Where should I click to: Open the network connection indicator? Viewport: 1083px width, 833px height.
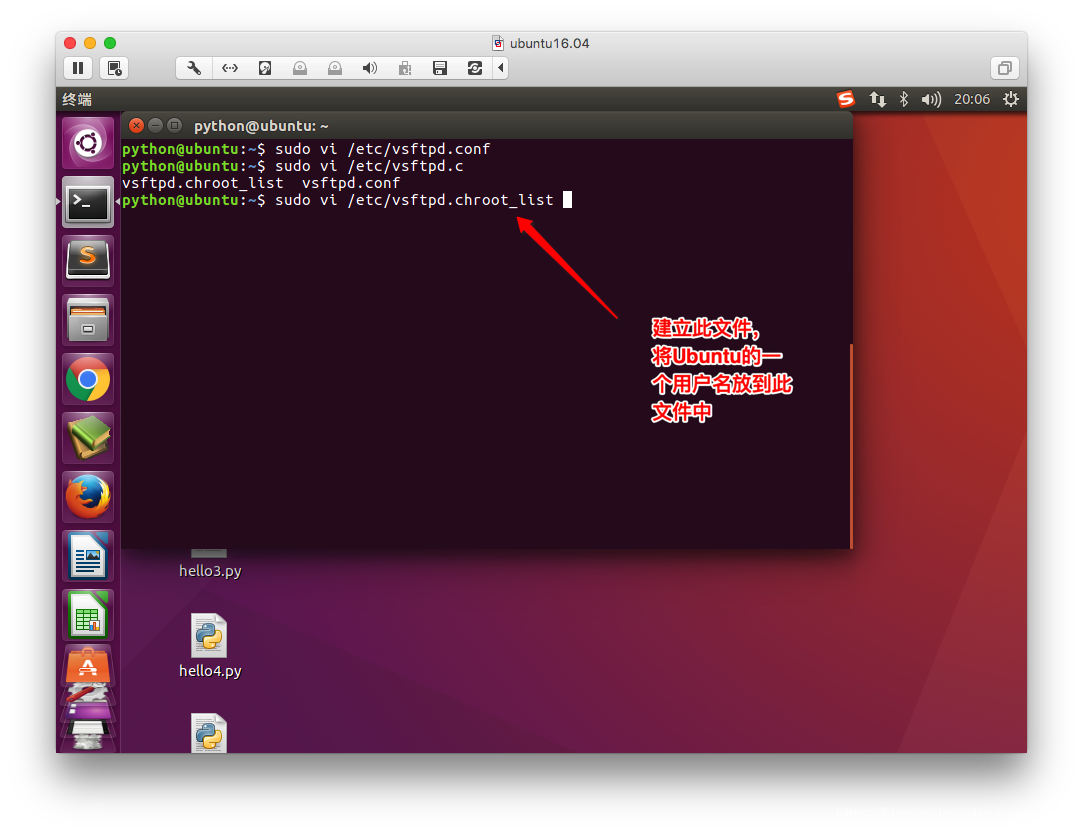[877, 99]
